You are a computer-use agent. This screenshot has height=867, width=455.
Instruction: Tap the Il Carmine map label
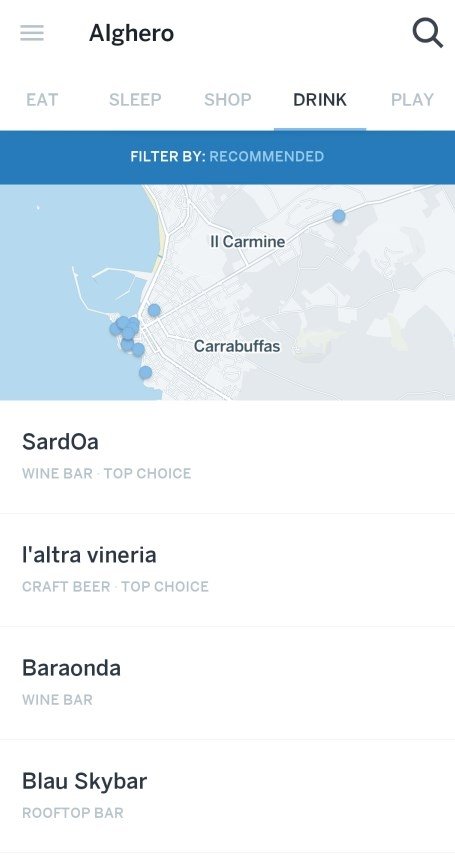coord(248,242)
